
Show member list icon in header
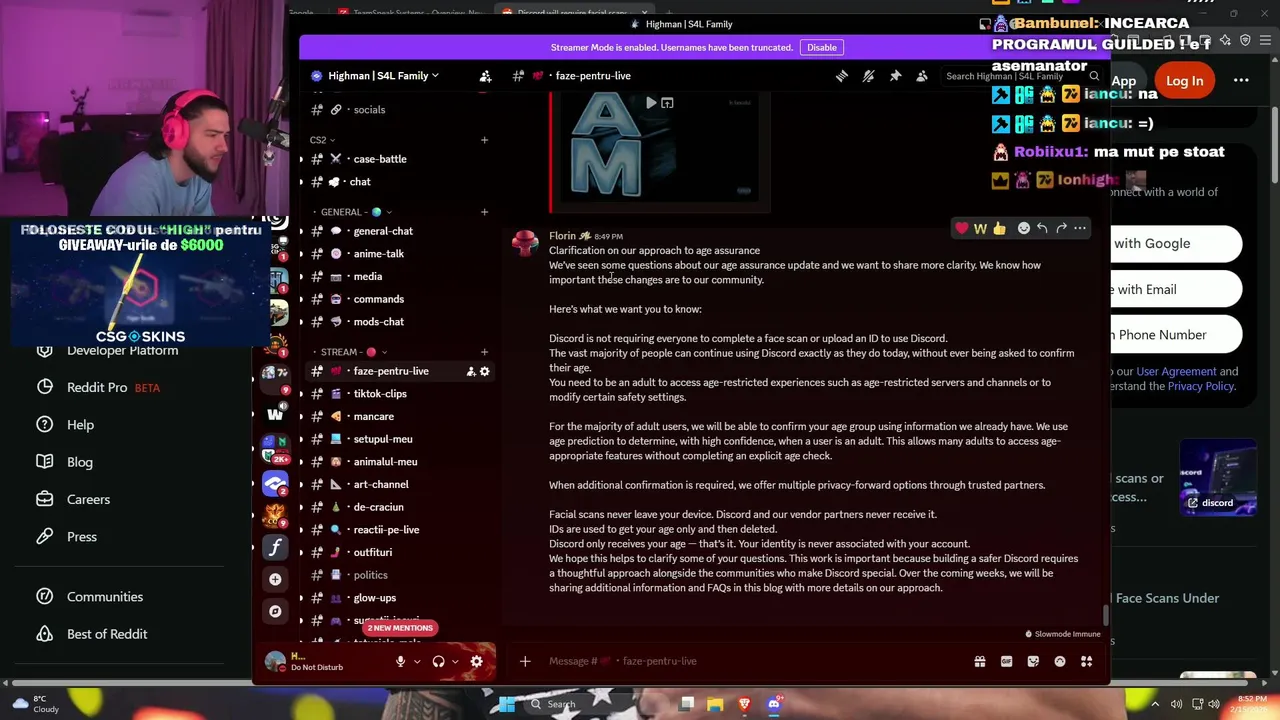click(922, 76)
